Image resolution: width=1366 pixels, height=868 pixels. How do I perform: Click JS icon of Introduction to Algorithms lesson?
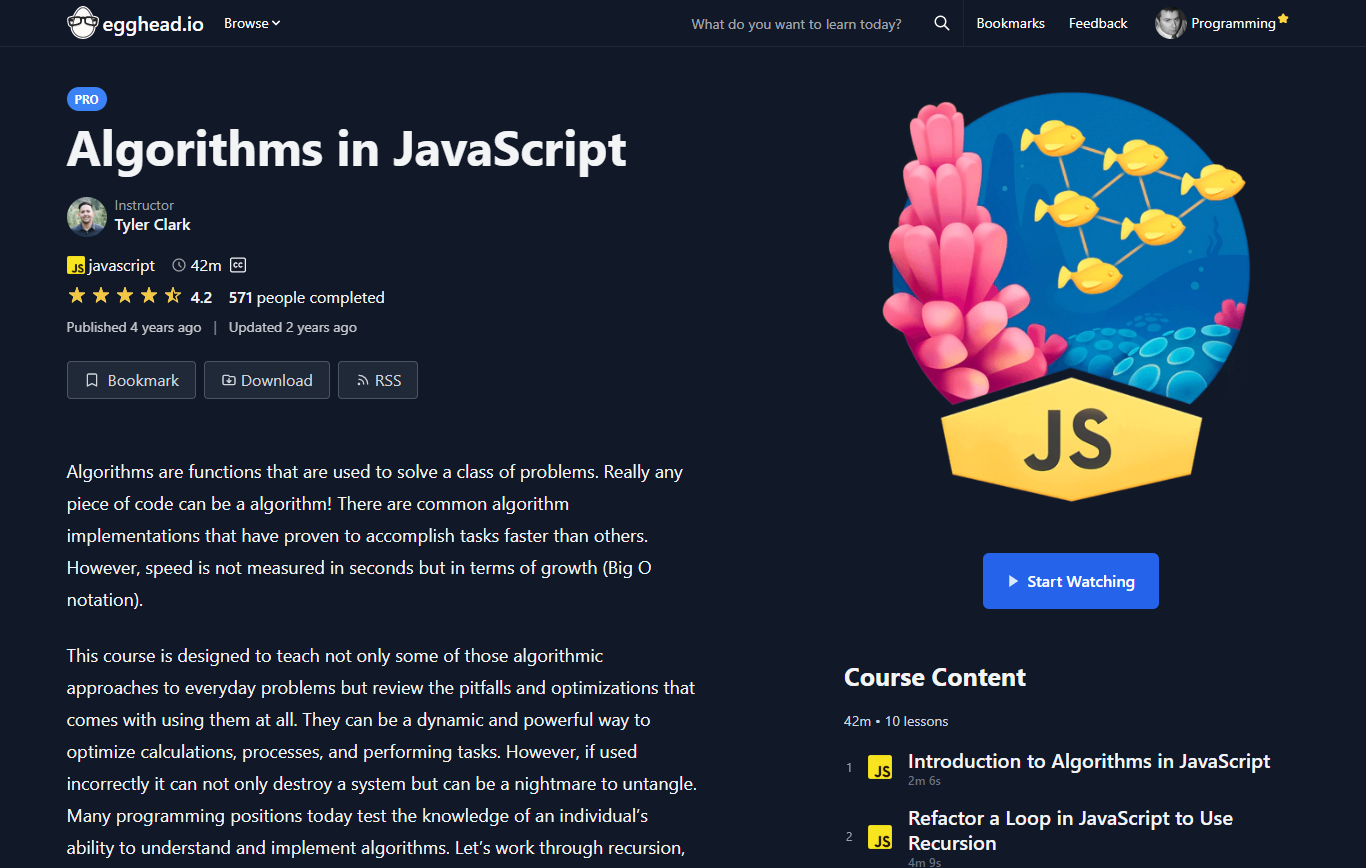(880, 767)
